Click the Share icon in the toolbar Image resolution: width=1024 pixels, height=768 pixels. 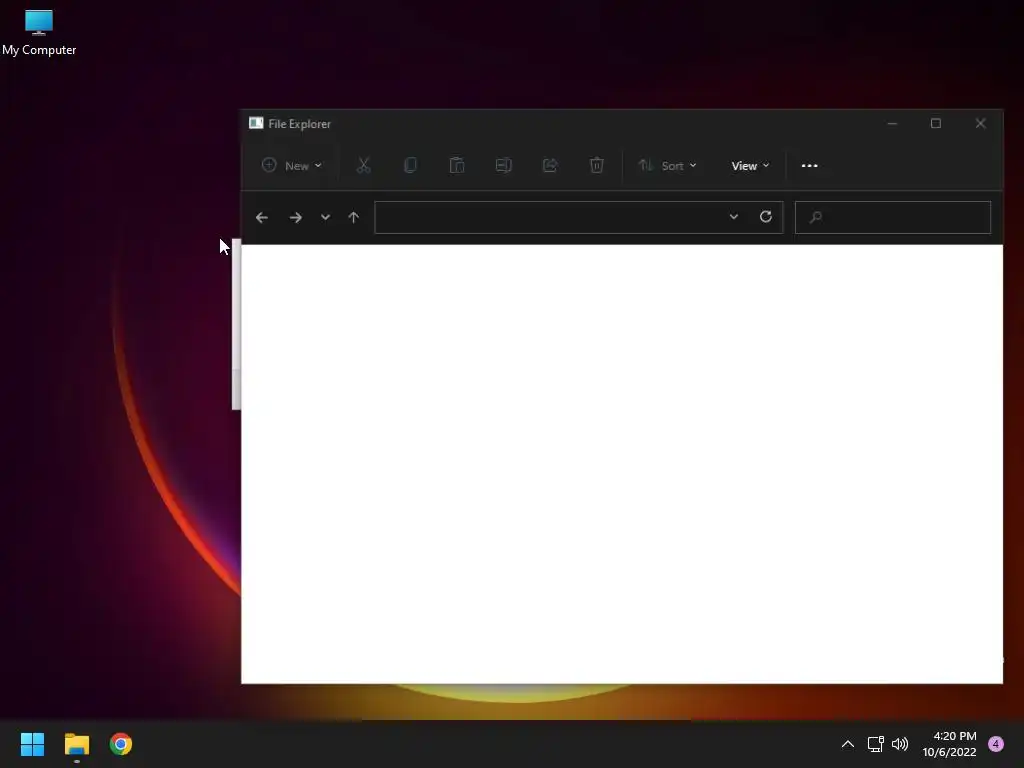pos(550,165)
